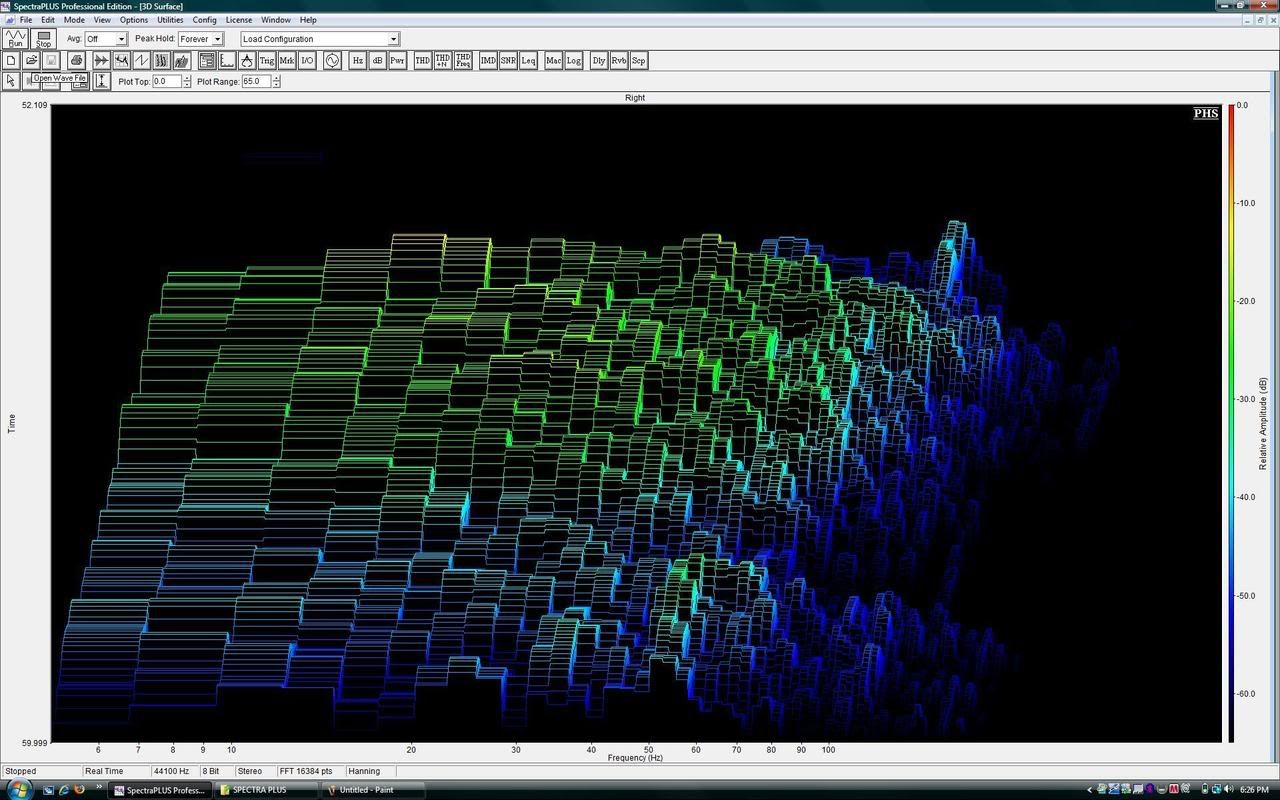Screen dimensions: 1280x800
Task: Select the arrow pointer tool
Action: pyautogui.click(x=11, y=81)
